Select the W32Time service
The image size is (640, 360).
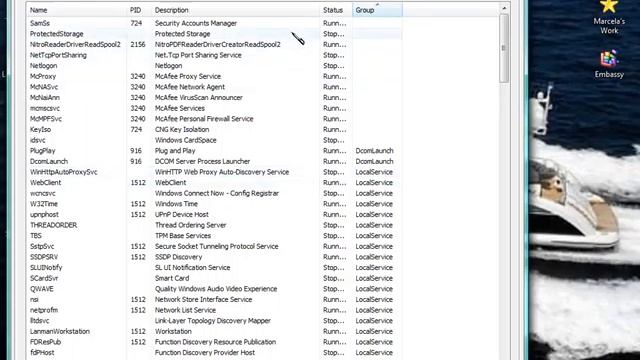(44, 204)
